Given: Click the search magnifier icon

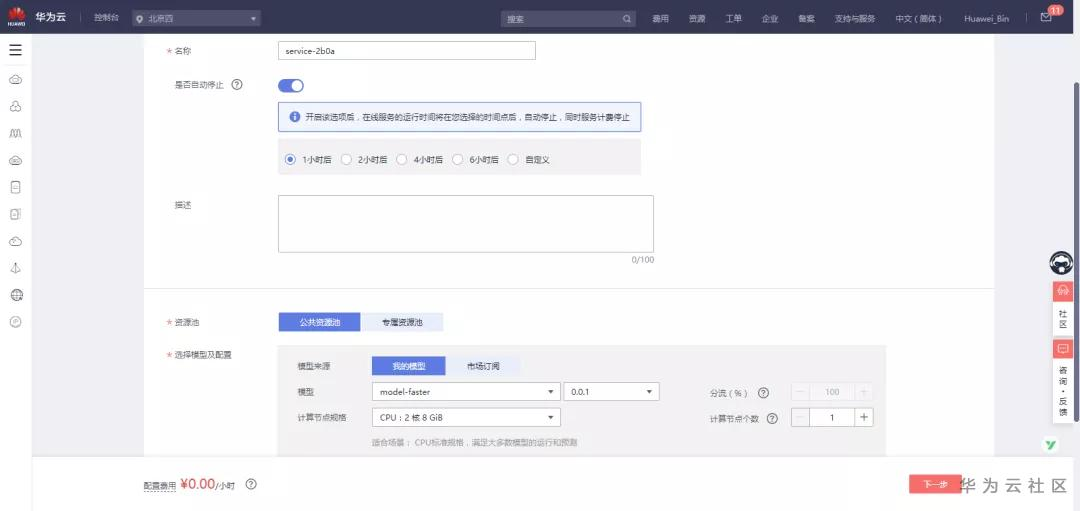Looking at the screenshot, I should point(627,19).
